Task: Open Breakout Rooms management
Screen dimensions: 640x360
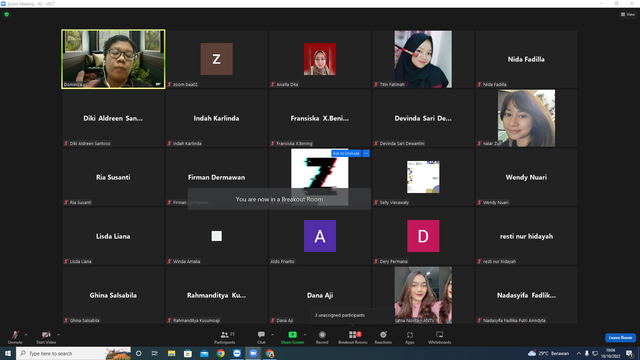Action: point(353,337)
